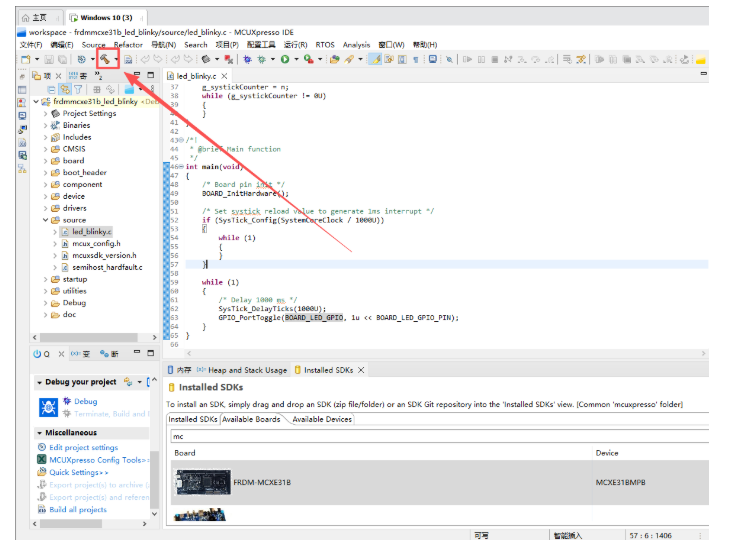
Task: Close the led_blinky.c editor tab
Action: (224, 76)
